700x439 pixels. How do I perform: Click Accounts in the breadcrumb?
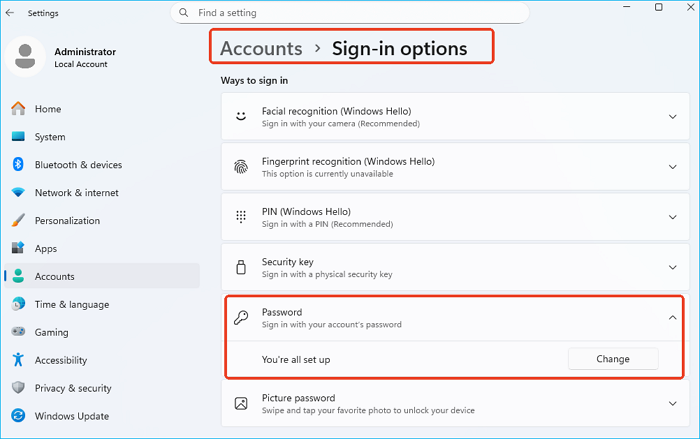[261, 48]
